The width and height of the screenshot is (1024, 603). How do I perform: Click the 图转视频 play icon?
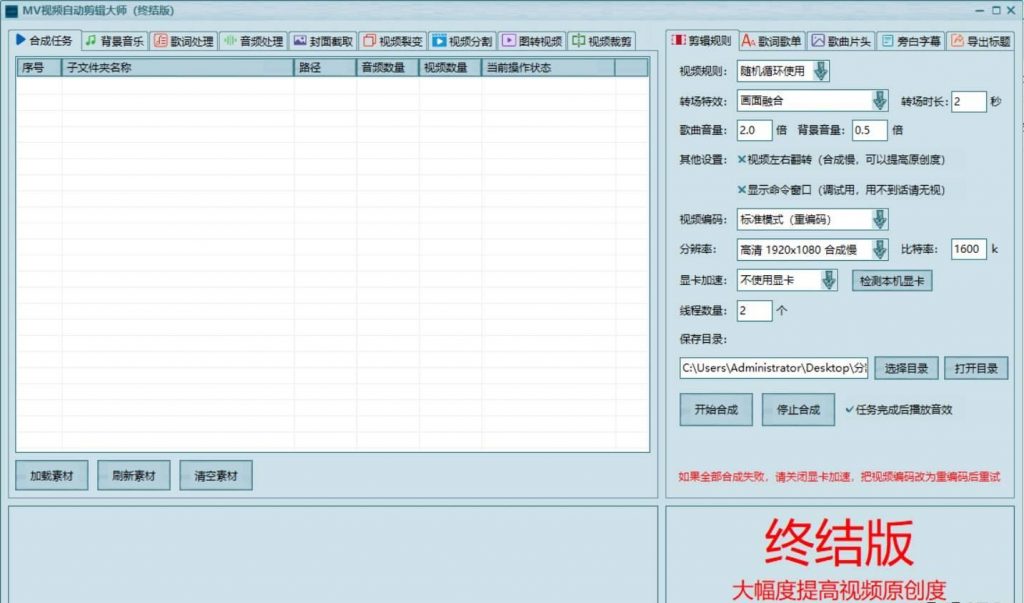(x=509, y=41)
